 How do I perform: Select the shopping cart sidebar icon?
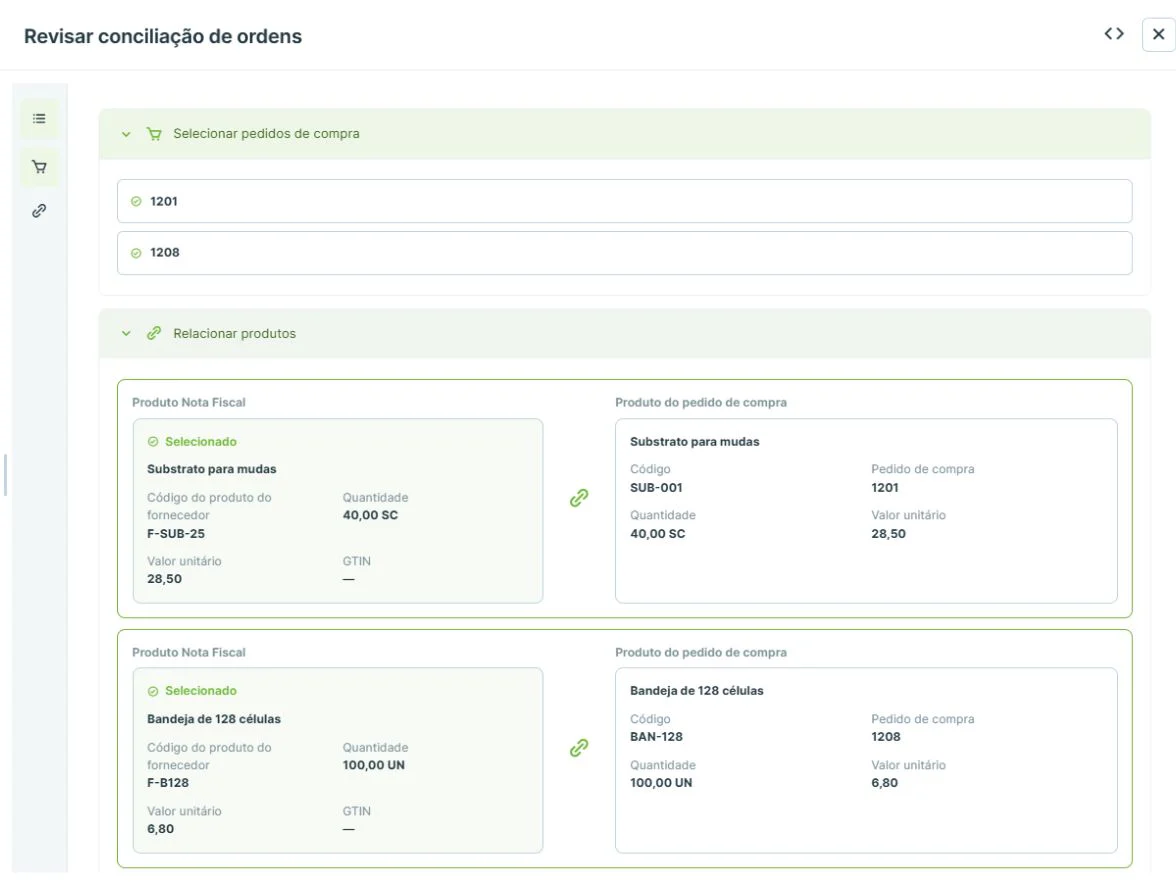[39, 166]
